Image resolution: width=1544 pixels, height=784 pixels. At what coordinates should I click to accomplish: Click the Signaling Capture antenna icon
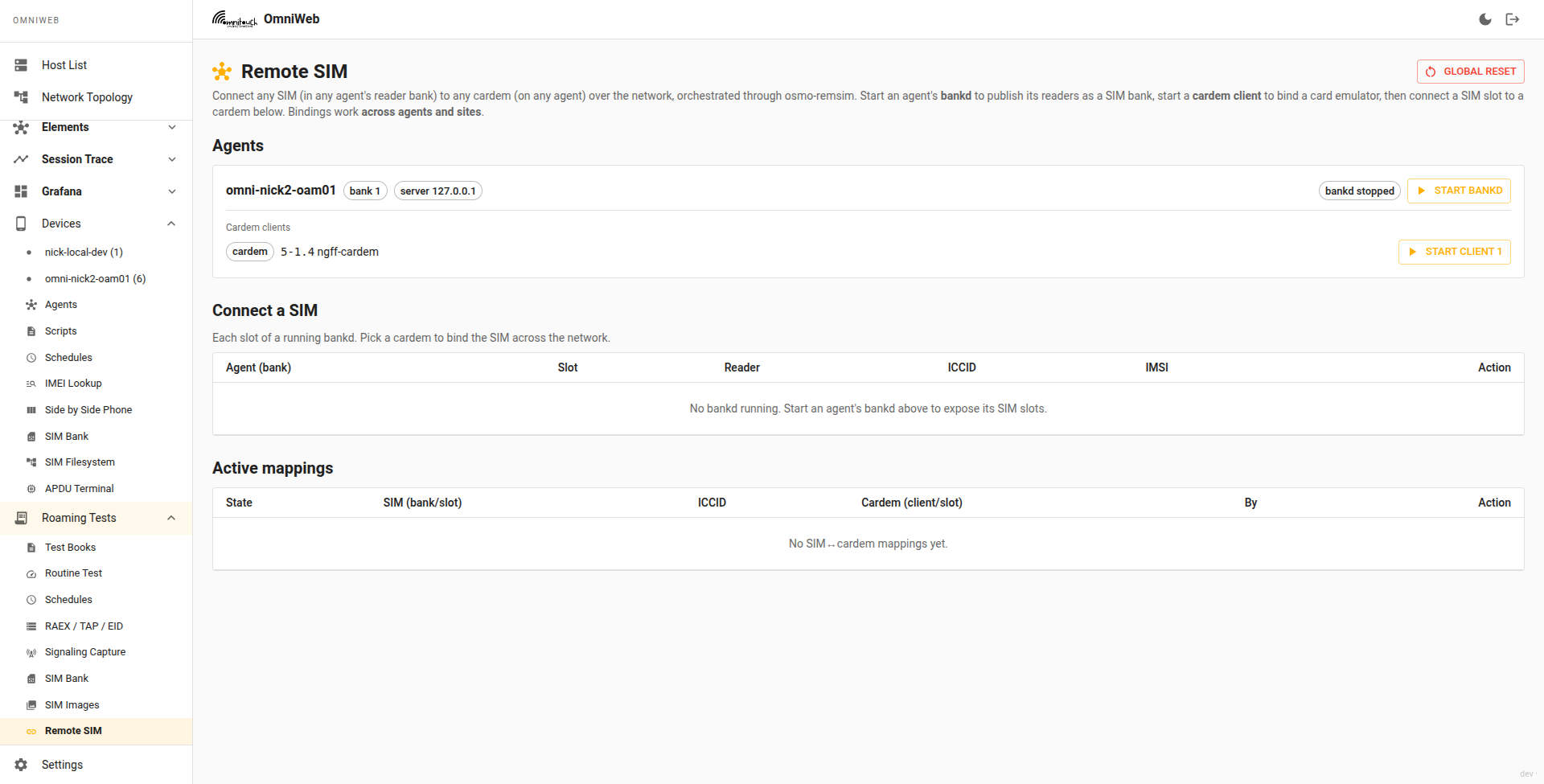click(x=31, y=652)
